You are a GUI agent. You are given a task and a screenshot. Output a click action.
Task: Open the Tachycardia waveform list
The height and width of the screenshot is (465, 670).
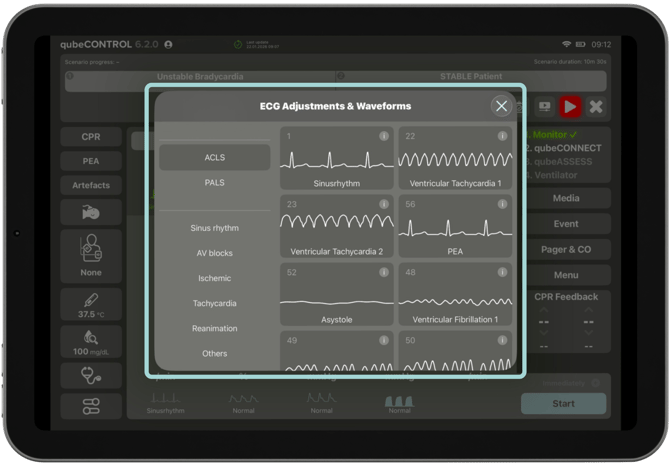215,303
